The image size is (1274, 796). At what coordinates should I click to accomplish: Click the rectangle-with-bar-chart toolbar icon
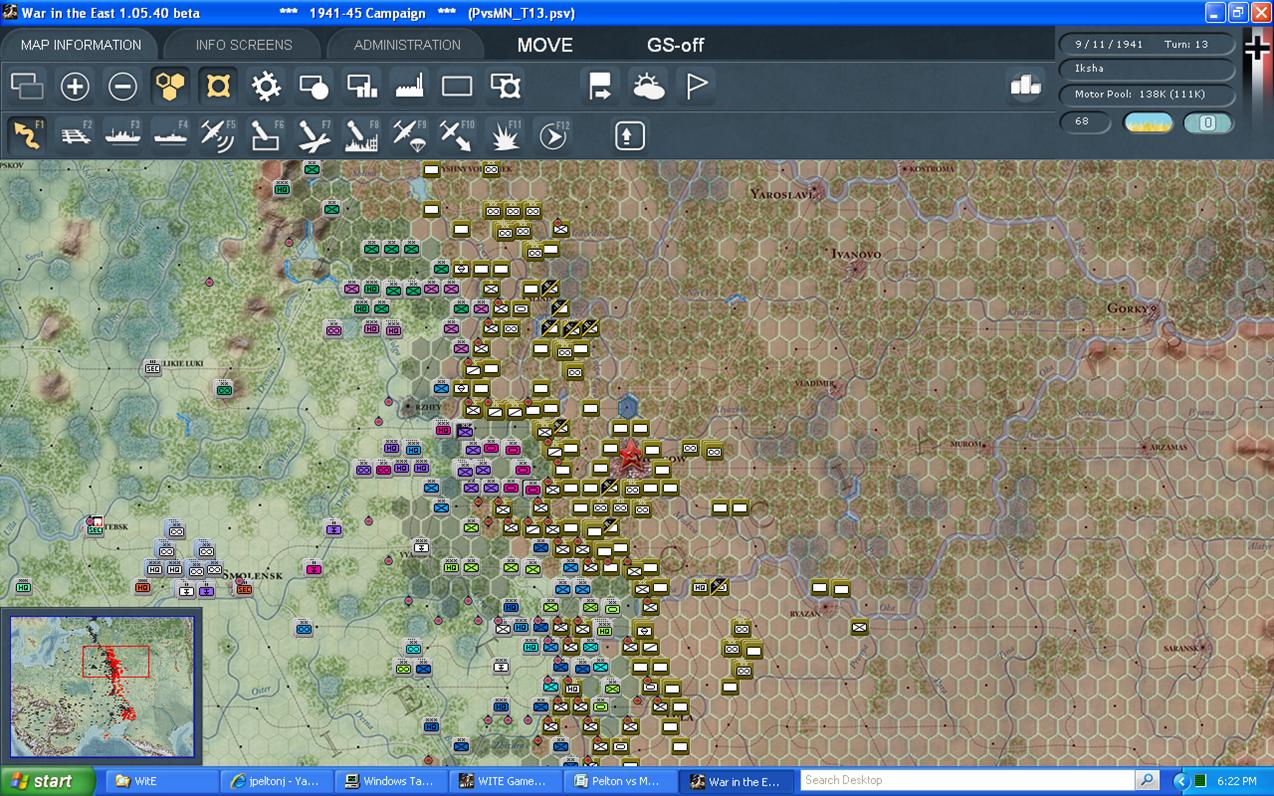point(362,86)
